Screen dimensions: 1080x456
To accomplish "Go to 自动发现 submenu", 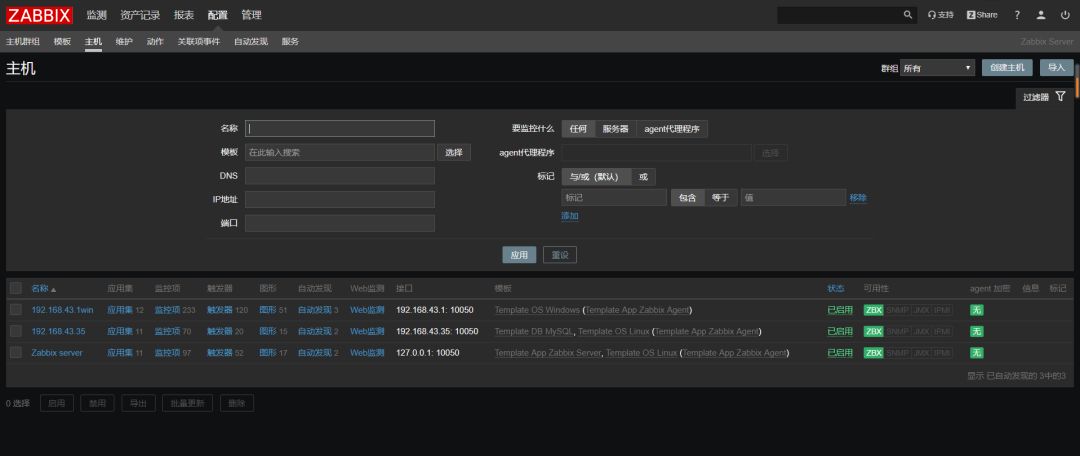I will click(x=251, y=41).
